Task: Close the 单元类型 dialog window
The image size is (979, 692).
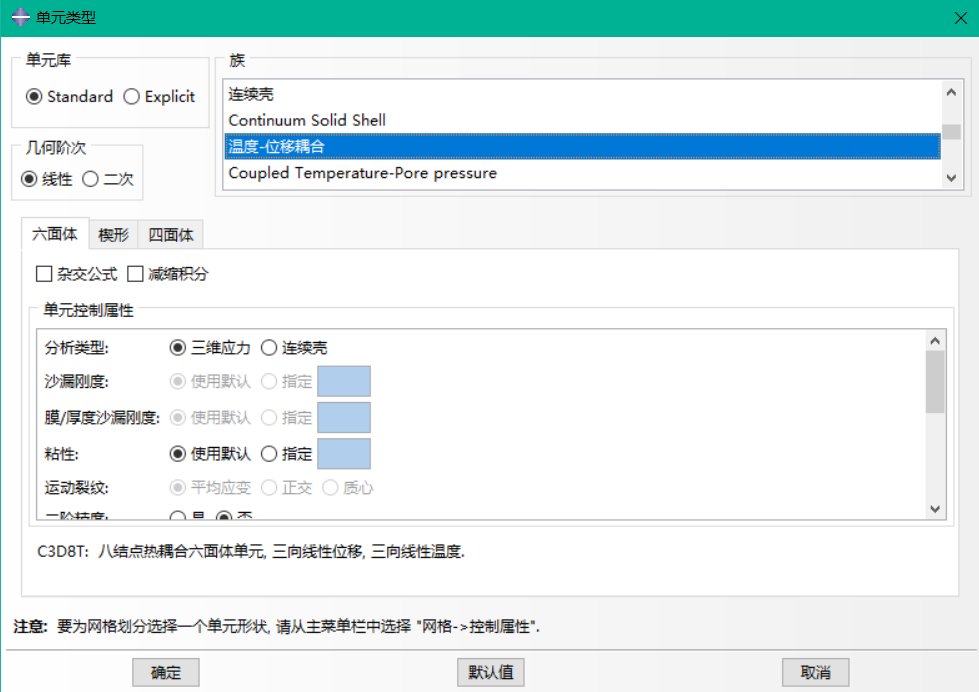Action: pos(959,18)
